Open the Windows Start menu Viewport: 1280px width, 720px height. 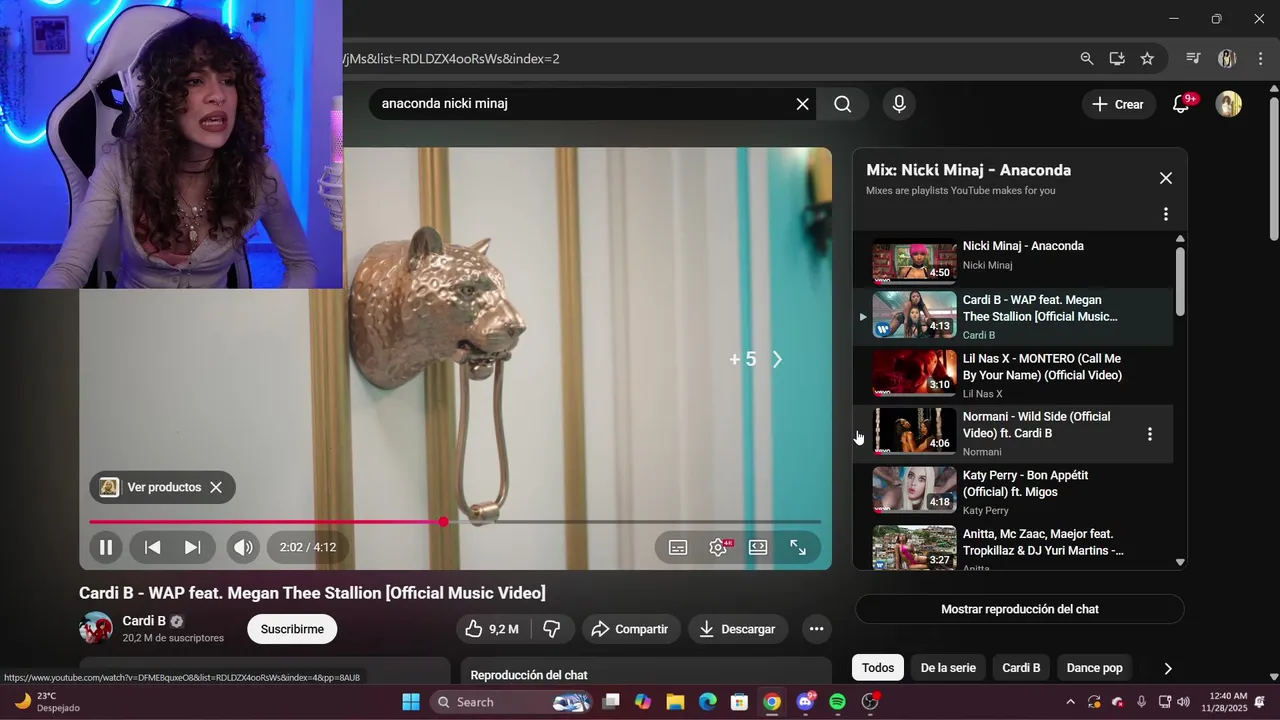[x=411, y=702]
